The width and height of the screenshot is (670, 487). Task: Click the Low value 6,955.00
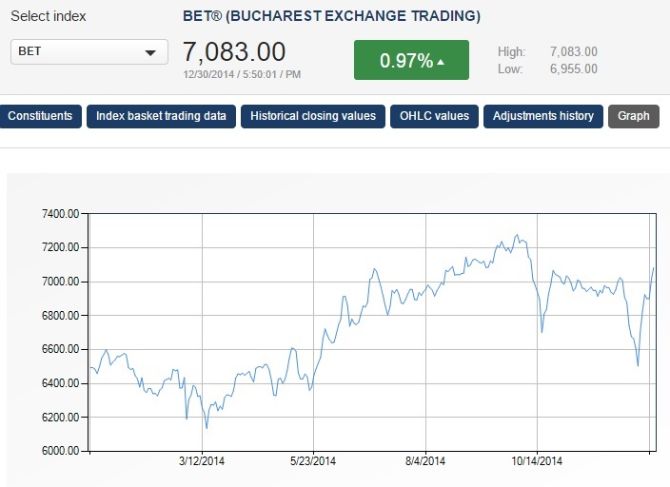tap(573, 69)
